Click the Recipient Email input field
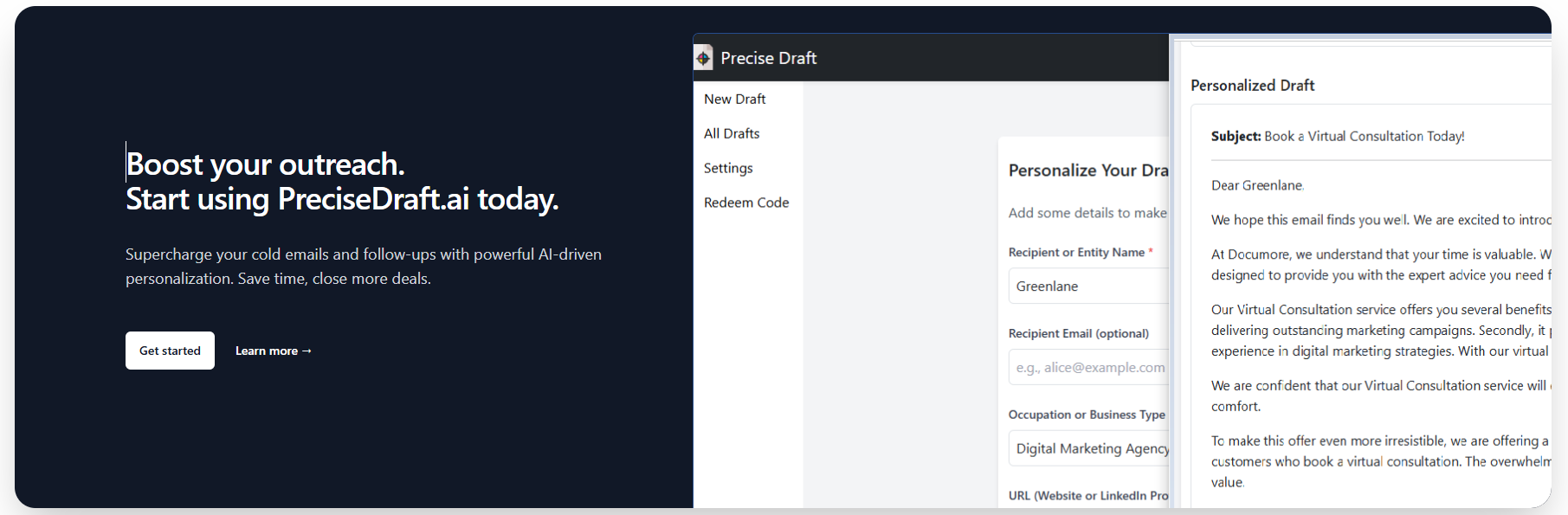This screenshot has width=1568, height=515. point(1089,368)
